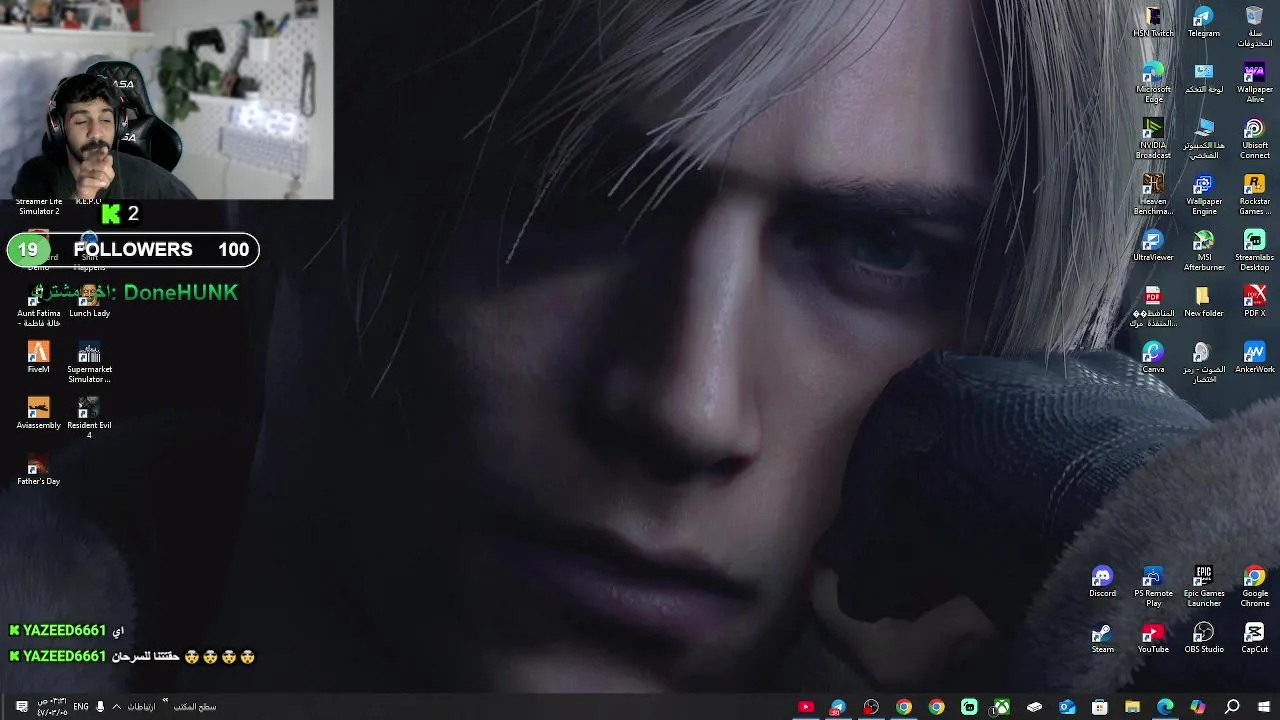The width and height of the screenshot is (1280, 720).
Task: Open the Streamlabs taskbar icon
Action: pyautogui.click(x=968, y=707)
